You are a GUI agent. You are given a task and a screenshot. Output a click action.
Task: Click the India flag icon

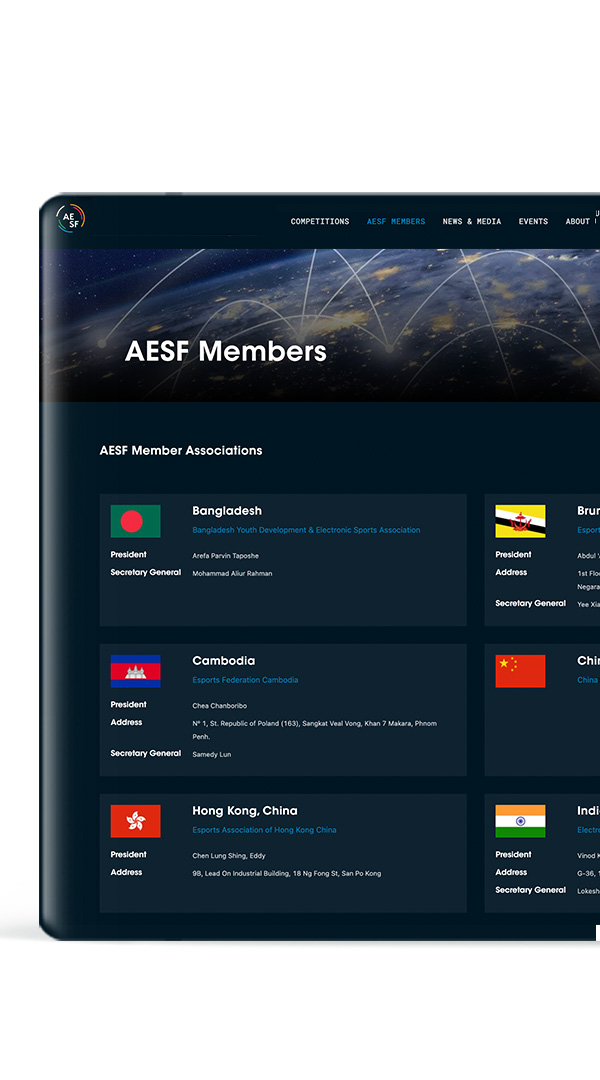520,821
